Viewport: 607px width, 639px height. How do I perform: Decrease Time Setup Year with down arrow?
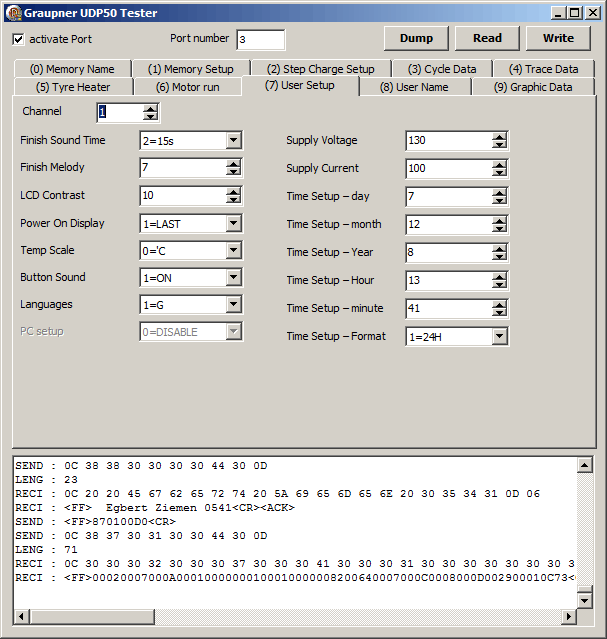[x=499, y=256]
